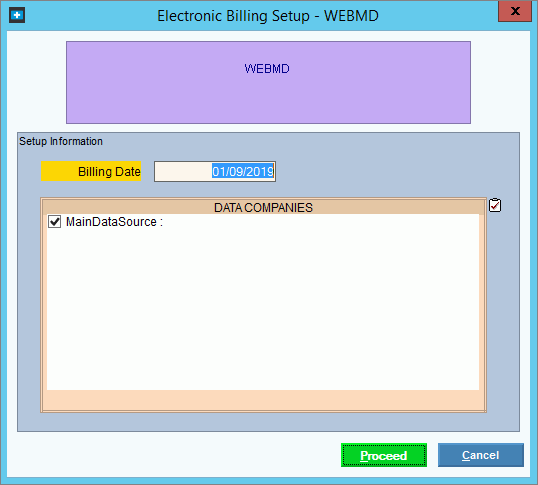Click the yellow Billing Date label
Image resolution: width=538 pixels, height=485 pixels.
coord(91,171)
